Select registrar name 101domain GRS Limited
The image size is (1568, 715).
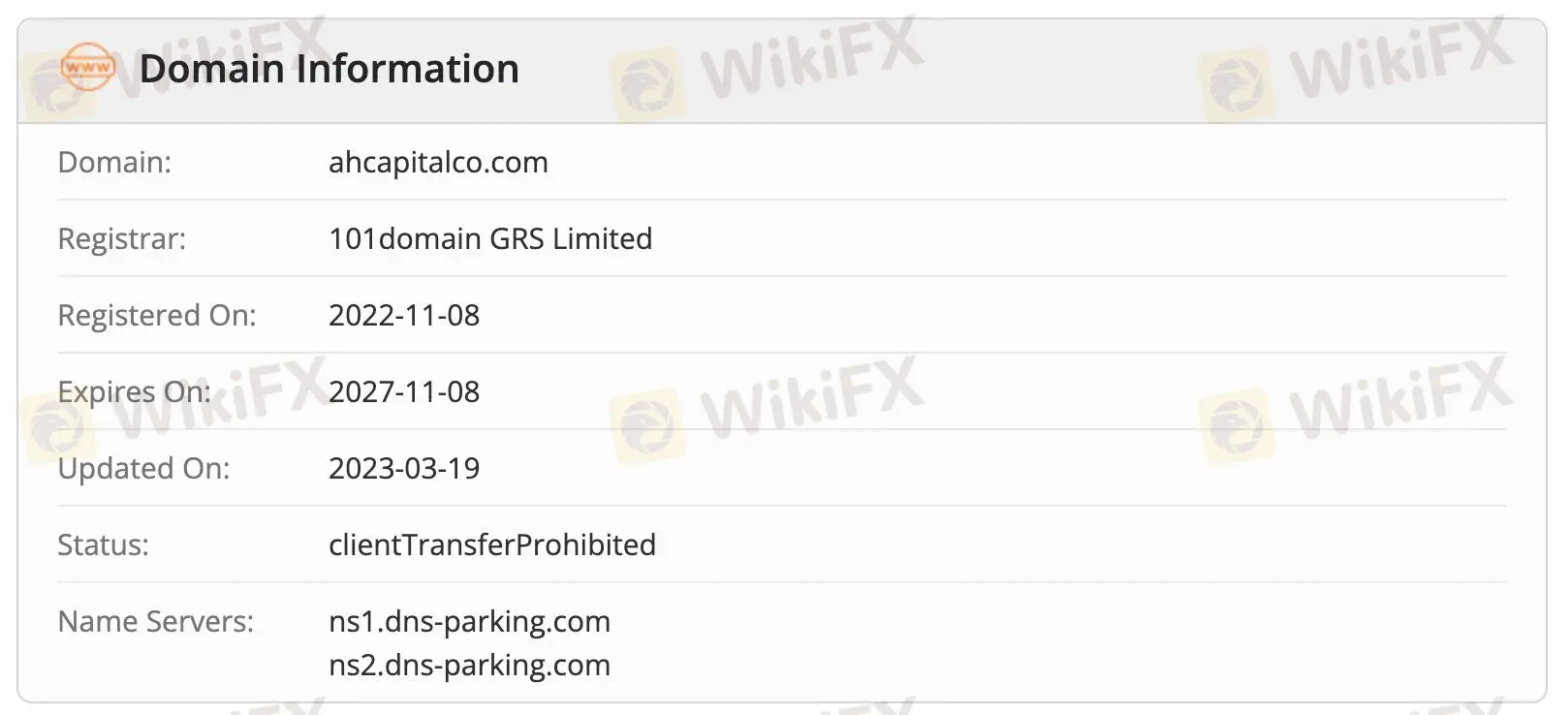tap(489, 238)
